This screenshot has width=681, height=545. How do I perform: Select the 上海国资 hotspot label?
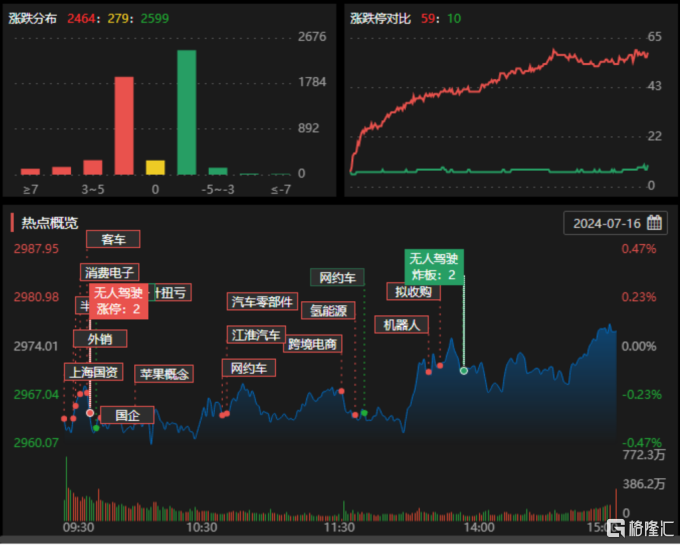click(x=94, y=372)
